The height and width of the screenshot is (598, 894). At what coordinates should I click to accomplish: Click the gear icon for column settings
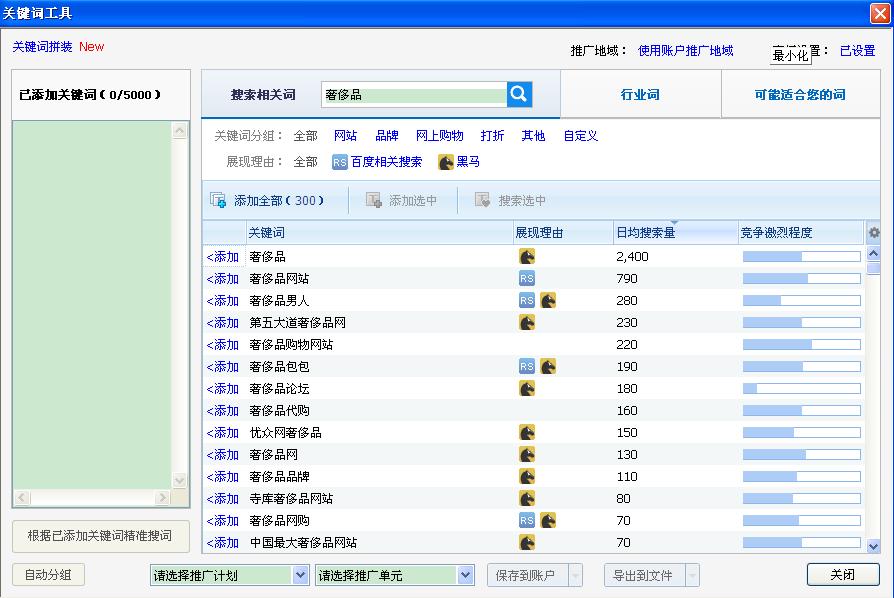[873, 233]
